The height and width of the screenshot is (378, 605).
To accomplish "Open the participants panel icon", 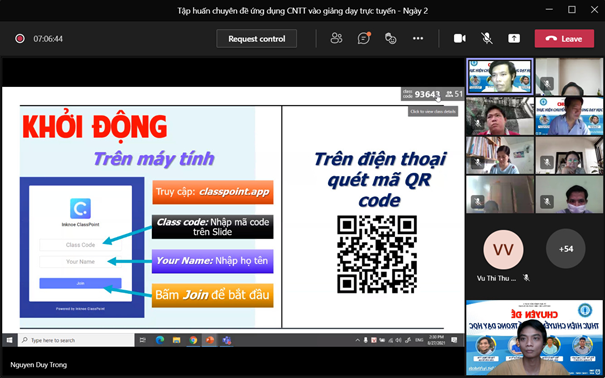I will click(336, 38).
